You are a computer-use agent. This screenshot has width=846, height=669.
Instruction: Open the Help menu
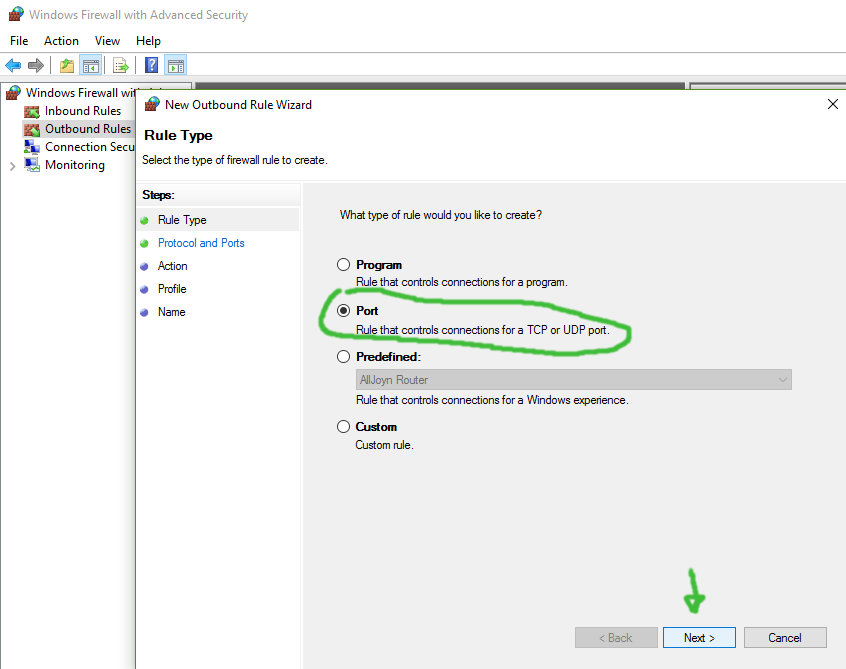(148, 41)
